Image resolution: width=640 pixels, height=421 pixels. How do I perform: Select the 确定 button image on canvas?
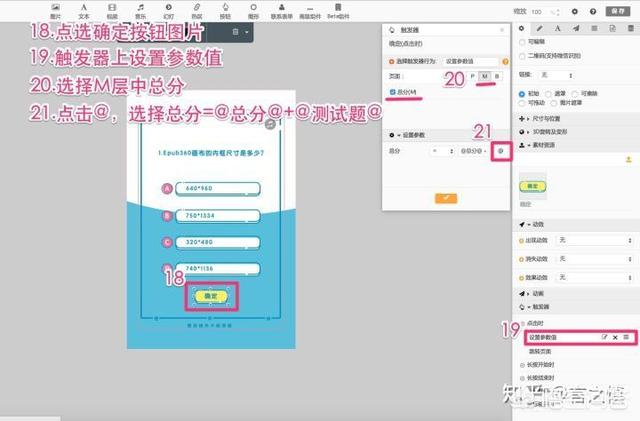point(210,296)
